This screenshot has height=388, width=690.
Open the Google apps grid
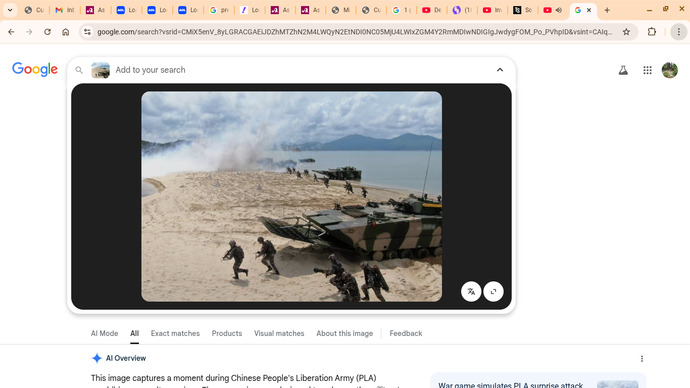[647, 70]
